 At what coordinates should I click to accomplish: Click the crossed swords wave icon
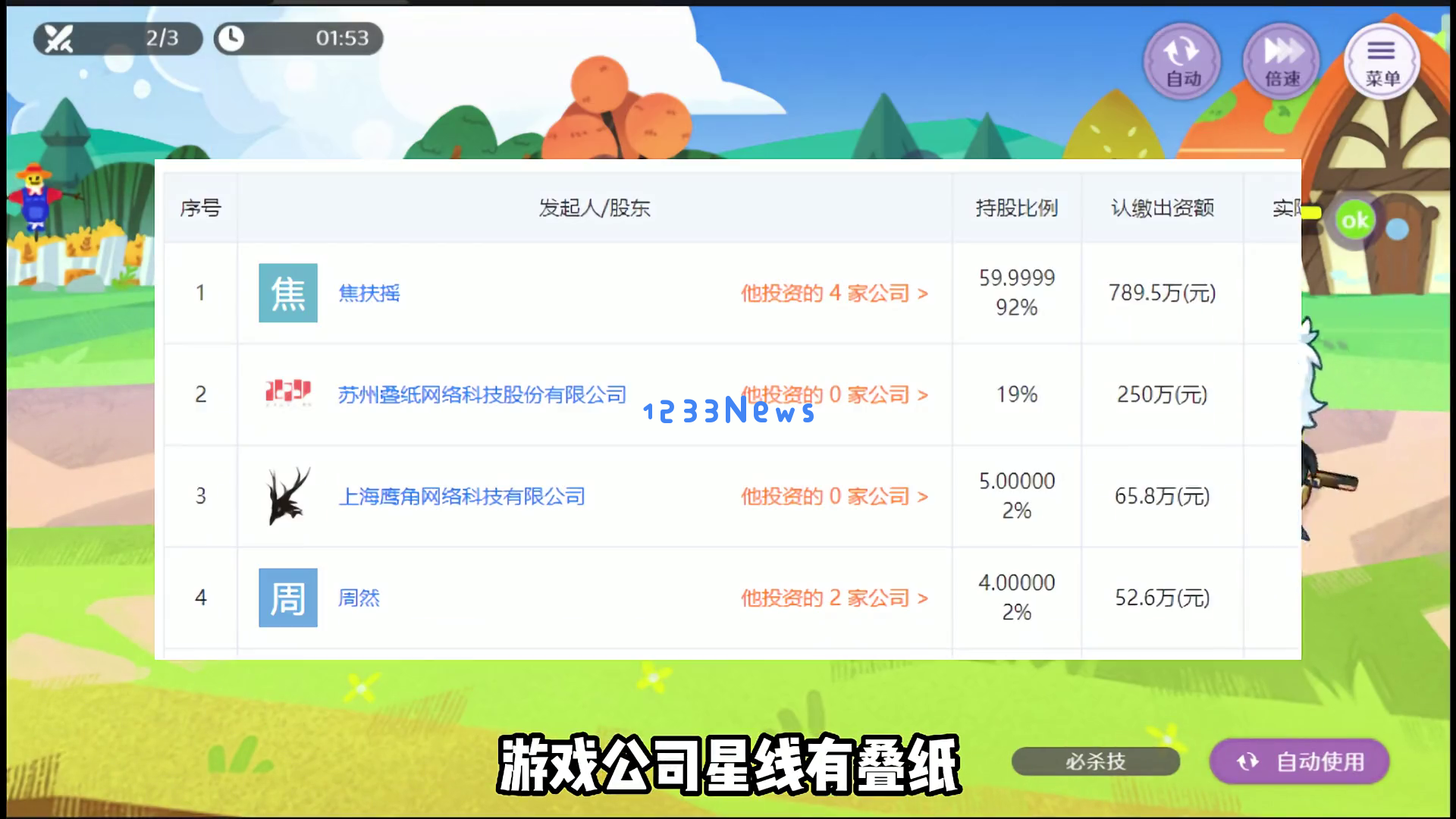58,38
